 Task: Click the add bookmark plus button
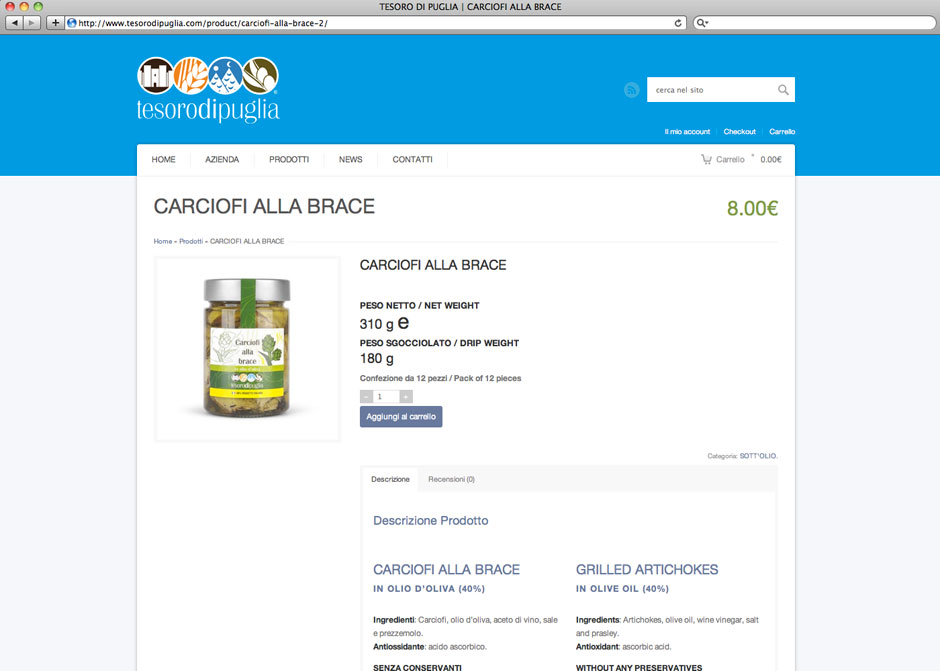tap(55, 23)
